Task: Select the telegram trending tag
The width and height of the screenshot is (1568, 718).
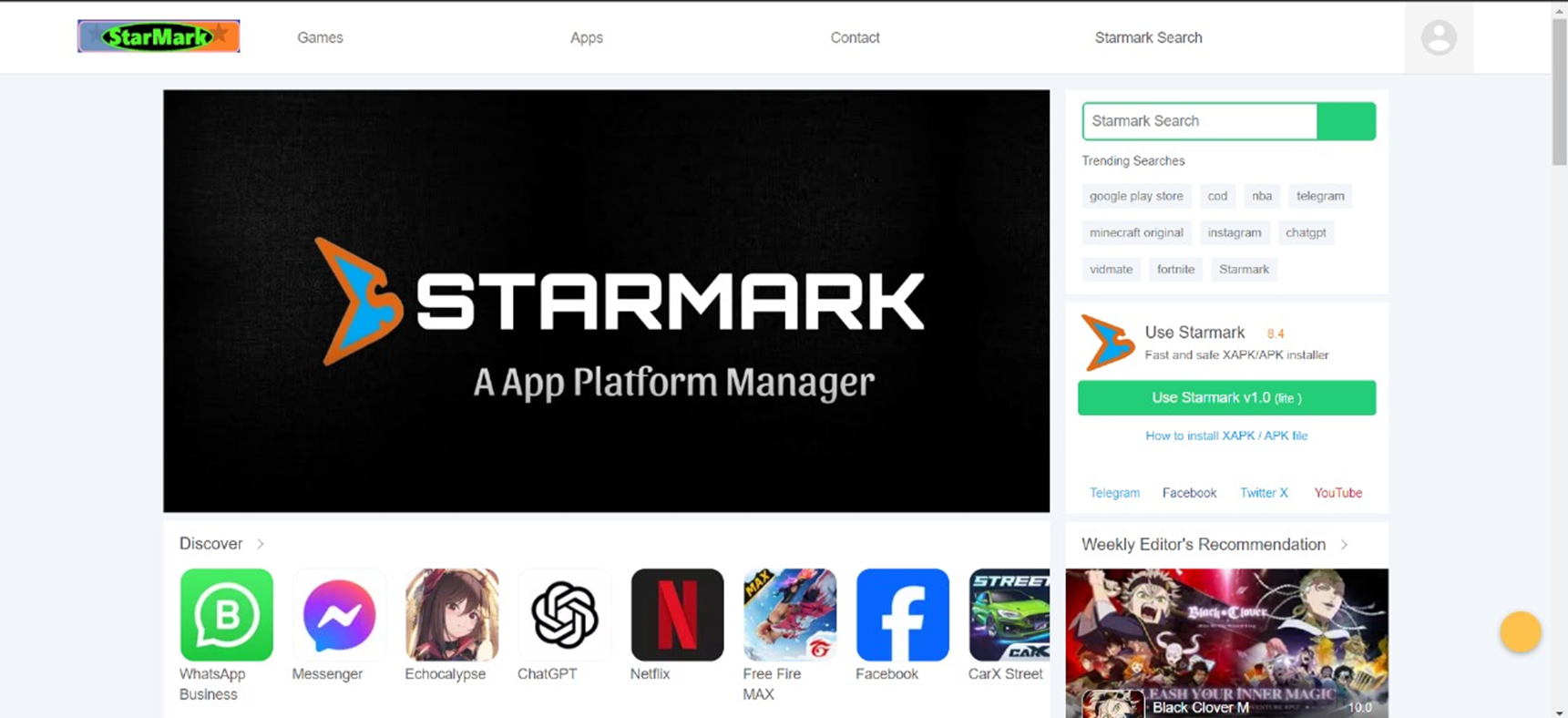Action: coord(1320,196)
